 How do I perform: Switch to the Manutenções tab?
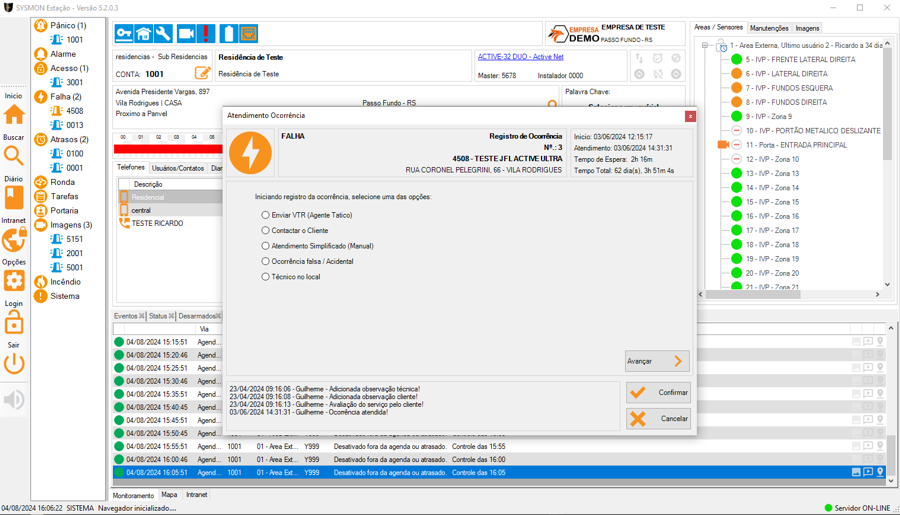point(769,28)
